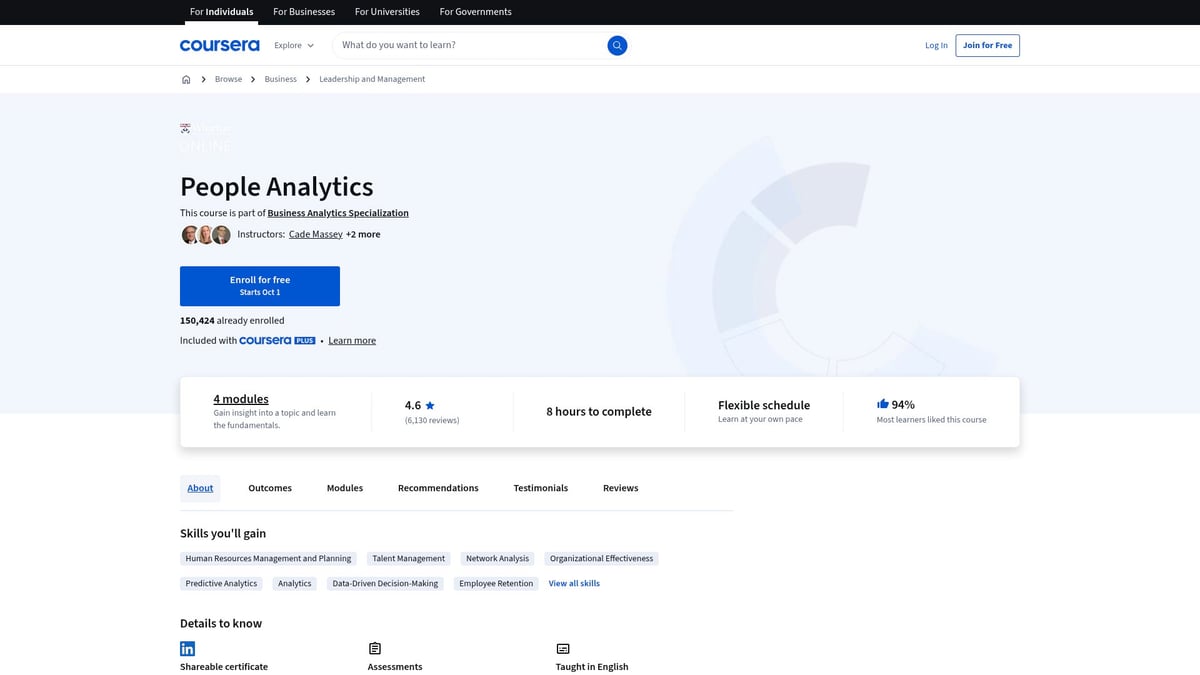Image resolution: width=1200 pixels, height=675 pixels.
Task: Click the search input field
Action: (x=470, y=45)
